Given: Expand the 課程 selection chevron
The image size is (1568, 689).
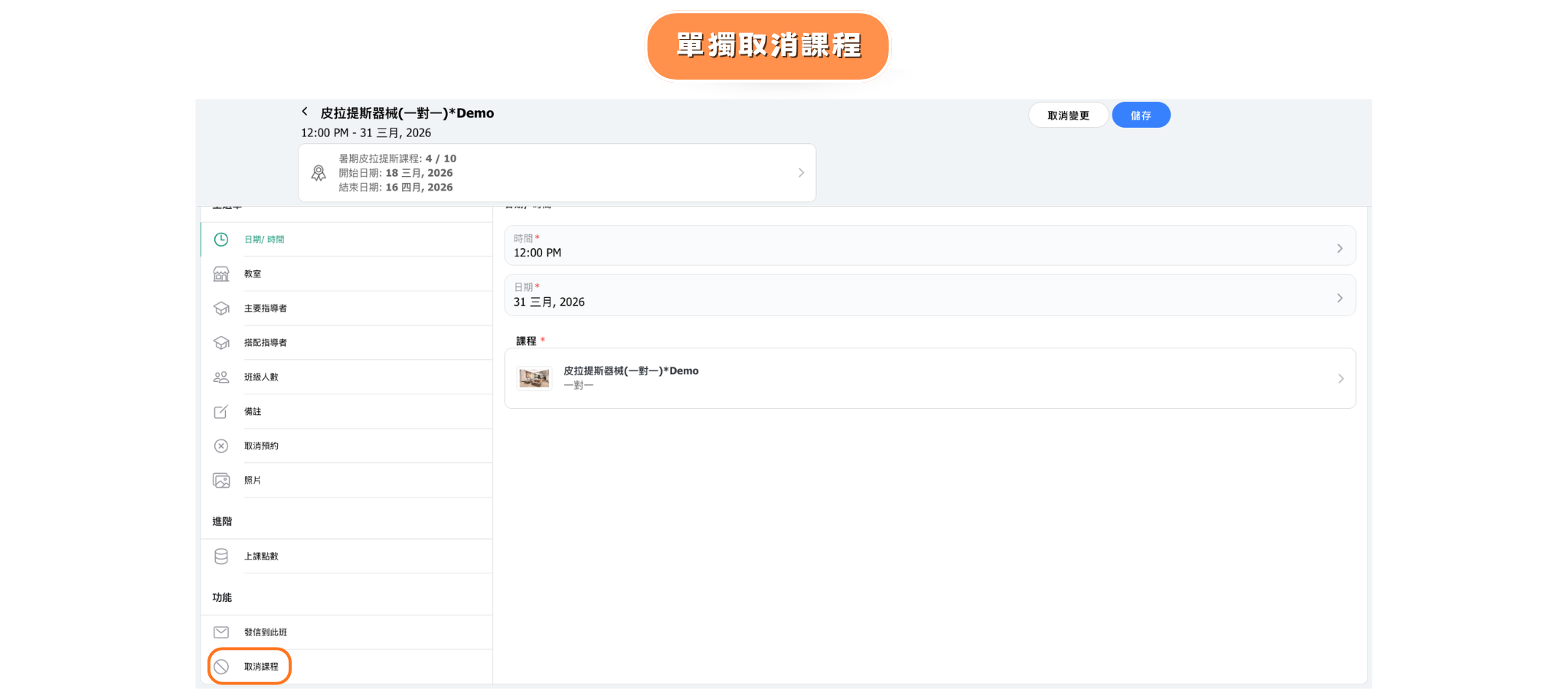Looking at the screenshot, I should (x=1340, y=379).
